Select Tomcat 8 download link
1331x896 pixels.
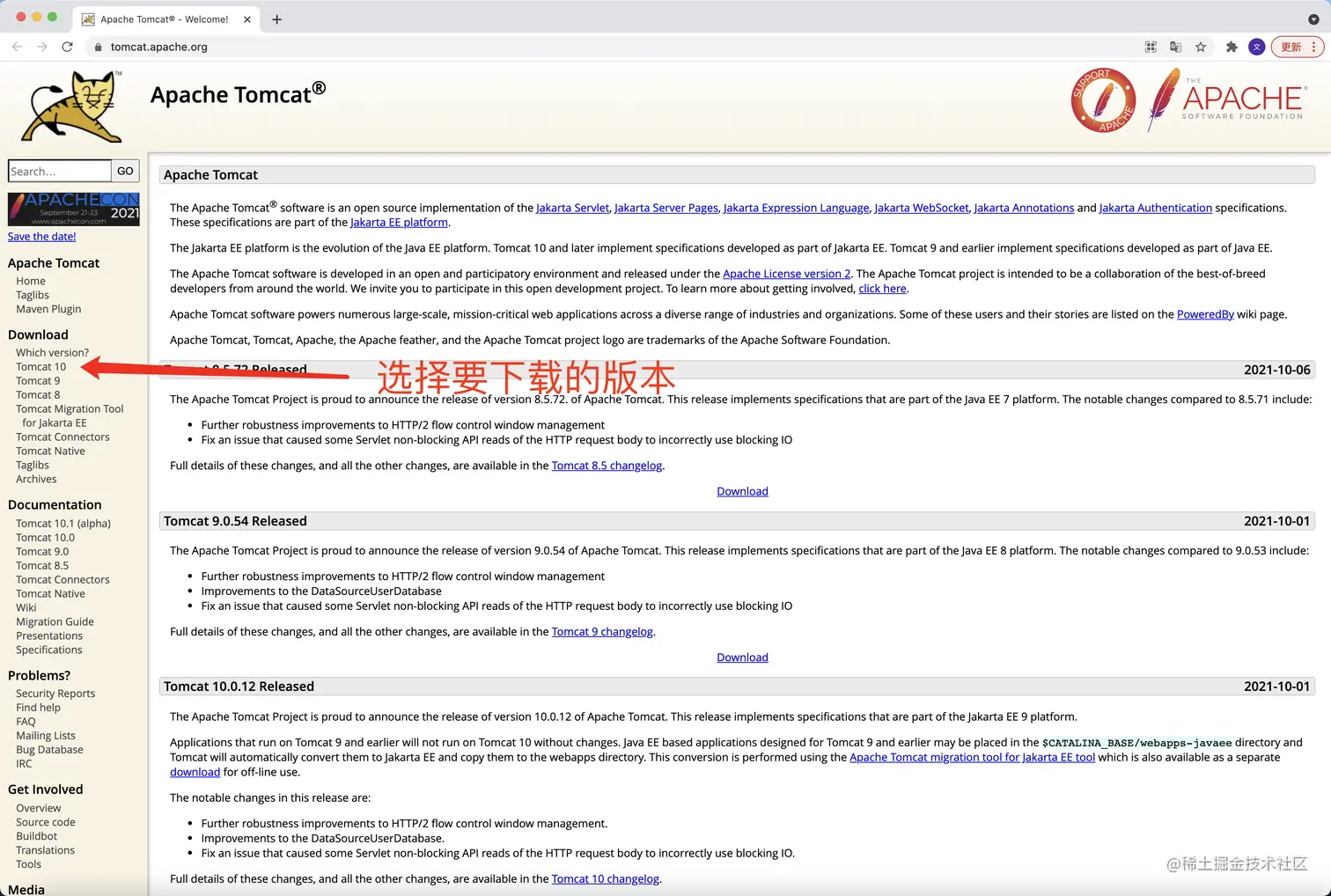[x=38, y=395]
